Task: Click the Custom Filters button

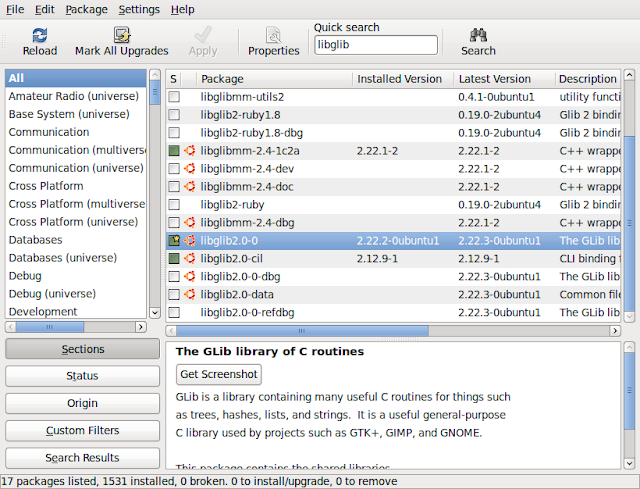Action: [x=82, y=431]
